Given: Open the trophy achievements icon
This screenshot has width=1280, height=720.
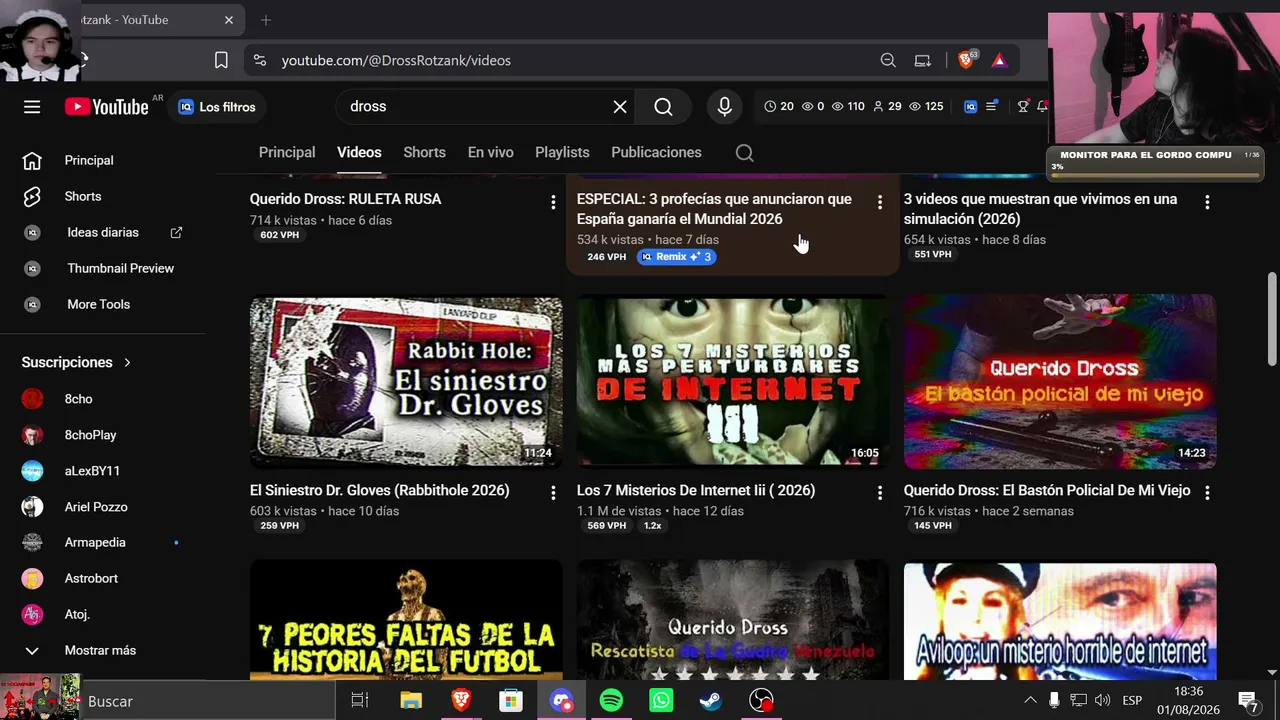Looking at the screenshot, I should click(x=1023, y=107).
